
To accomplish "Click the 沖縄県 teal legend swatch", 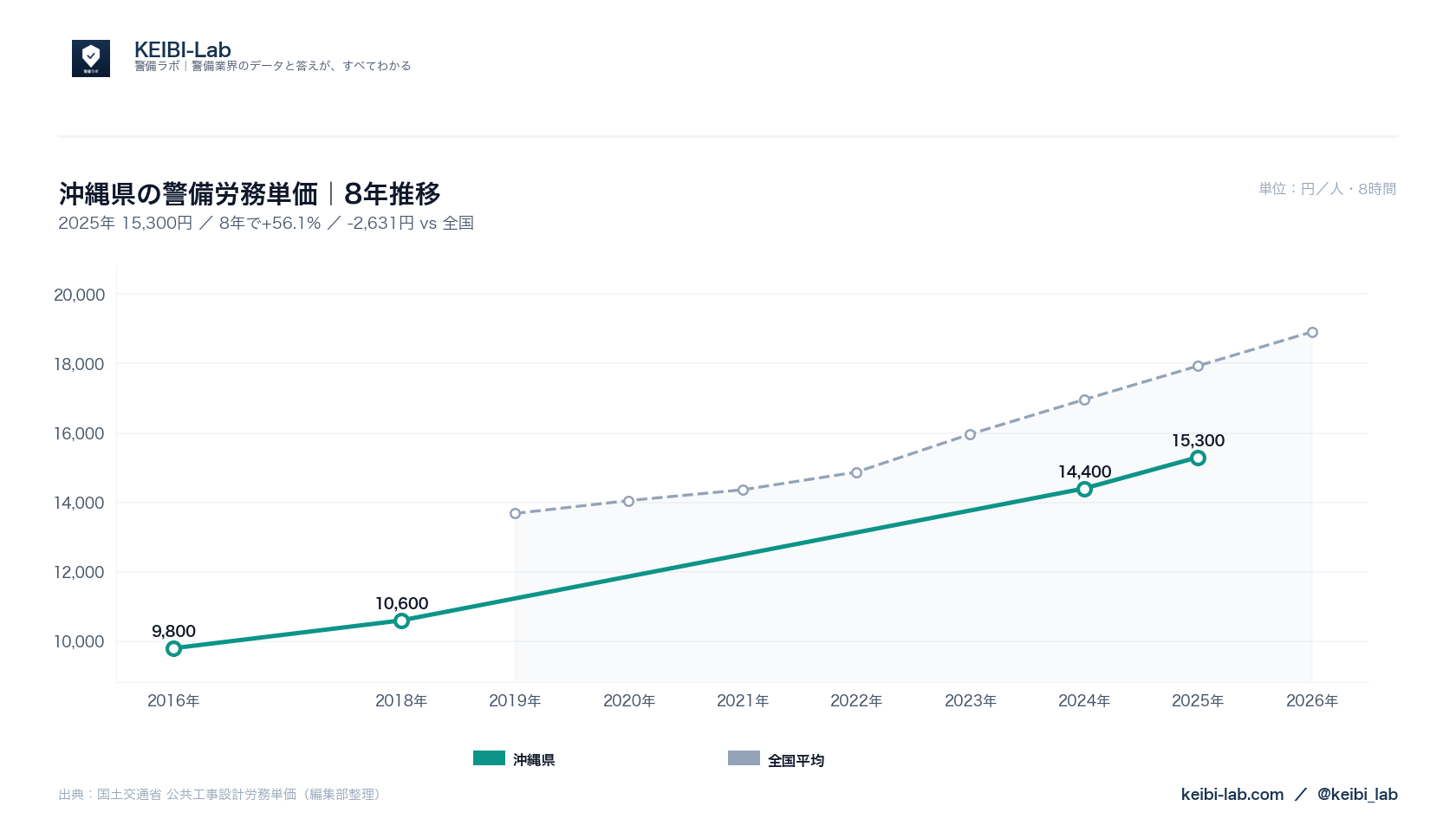I will 489,758.
